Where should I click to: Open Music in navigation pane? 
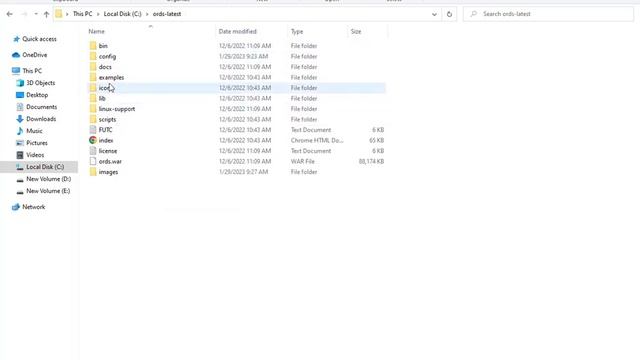pyautogui.click(x=34, y=131)
